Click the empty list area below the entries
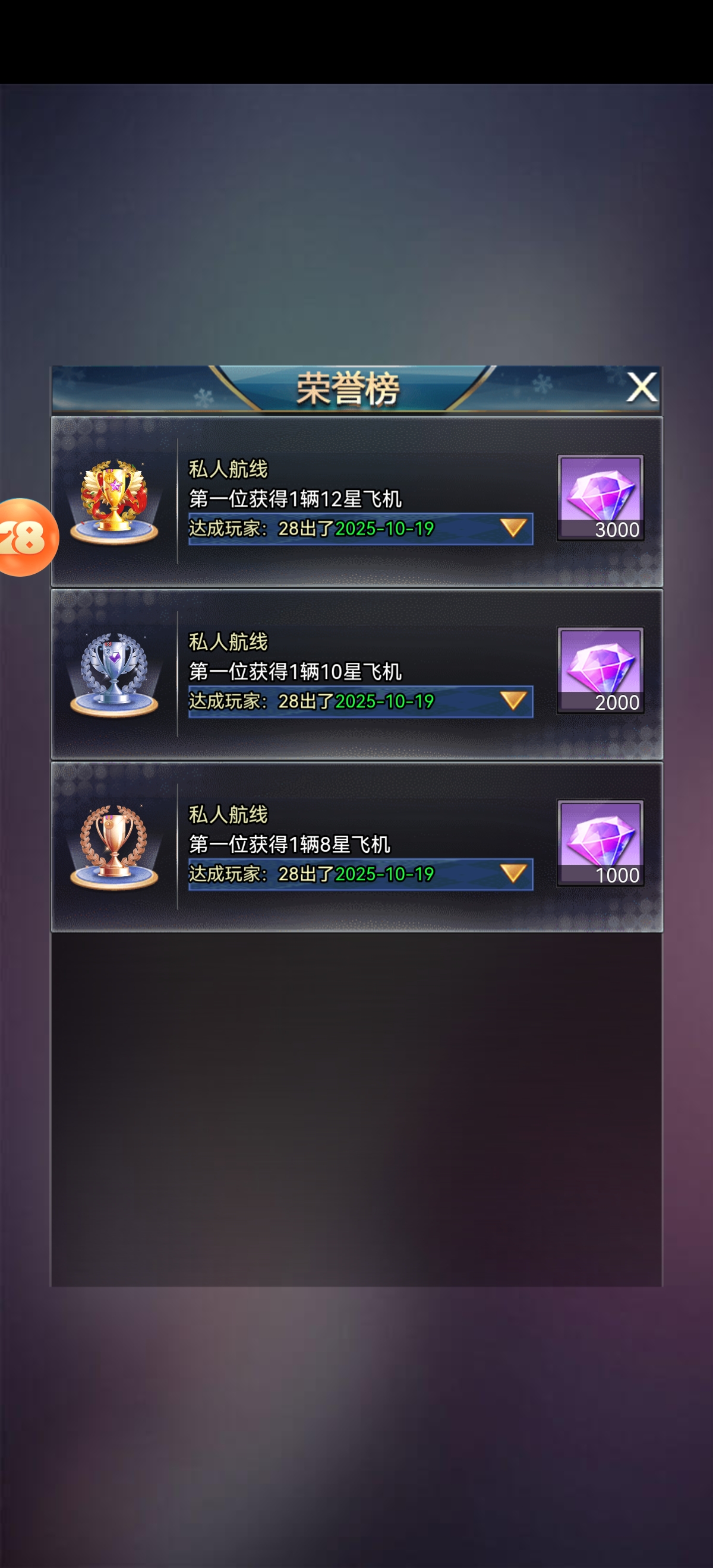Image resolution: width=713 pixels, height=1568 pixels. (356, 1108)
